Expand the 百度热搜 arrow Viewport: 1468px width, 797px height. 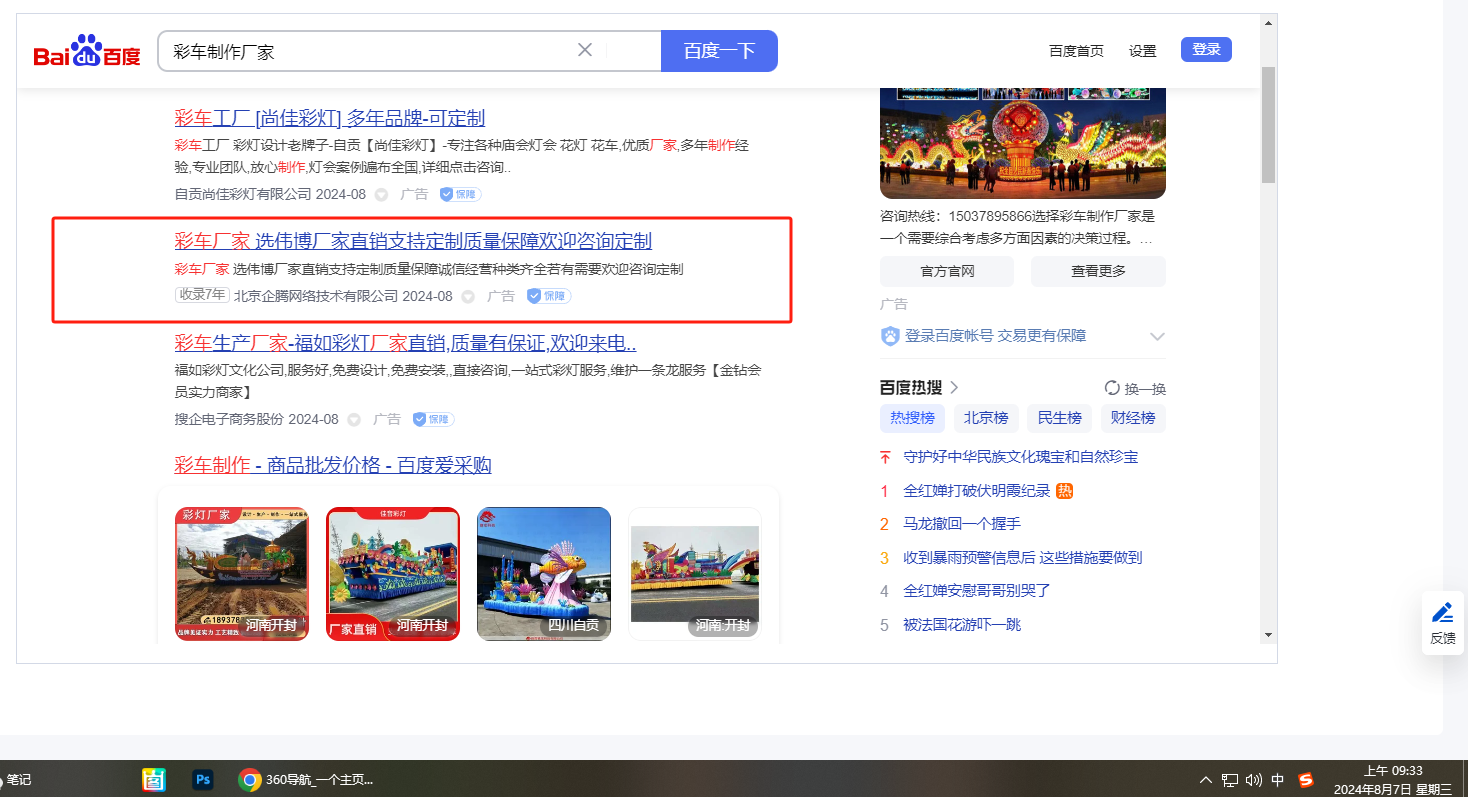(954, 388)
